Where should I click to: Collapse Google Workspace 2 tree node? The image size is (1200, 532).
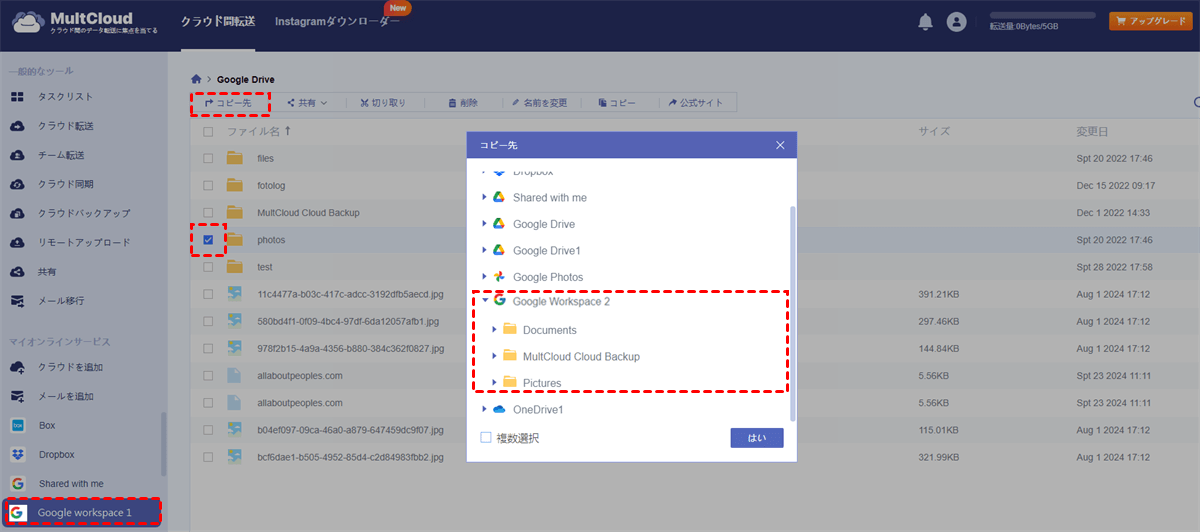pos(485,300)
